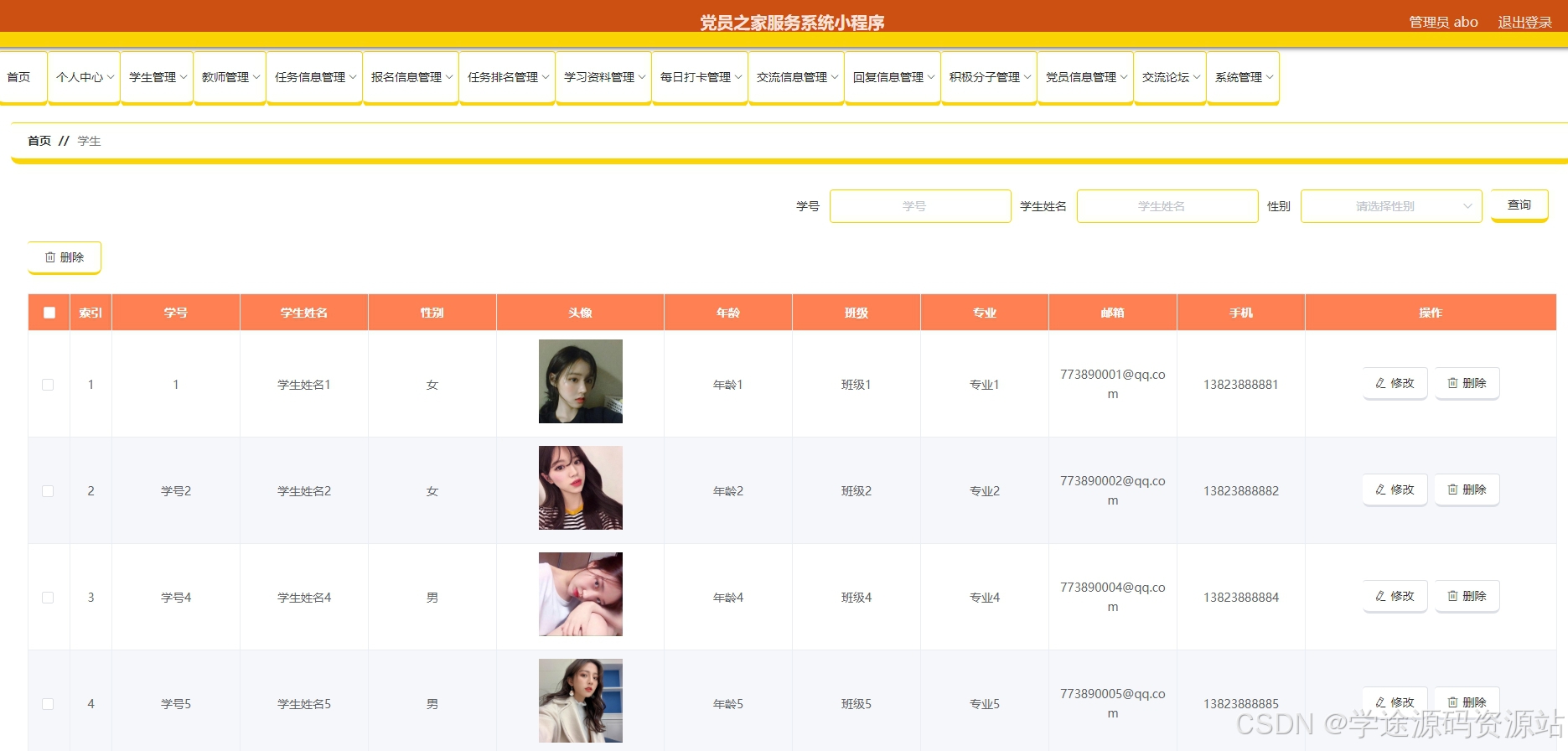This screenshot has height=751, width=1568.
Task: Open the 系统管理 menu
Action: coord(1243,77)
